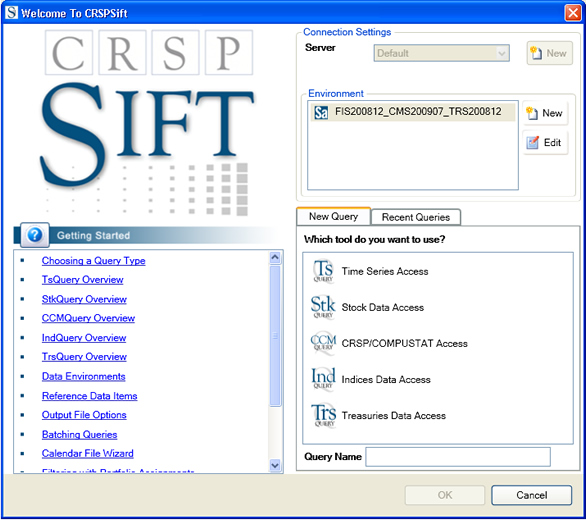The height and width of the screenshot is (520, 586).
Task: Click the Getting Started help question-mark icon
Action: pos(35,235)
